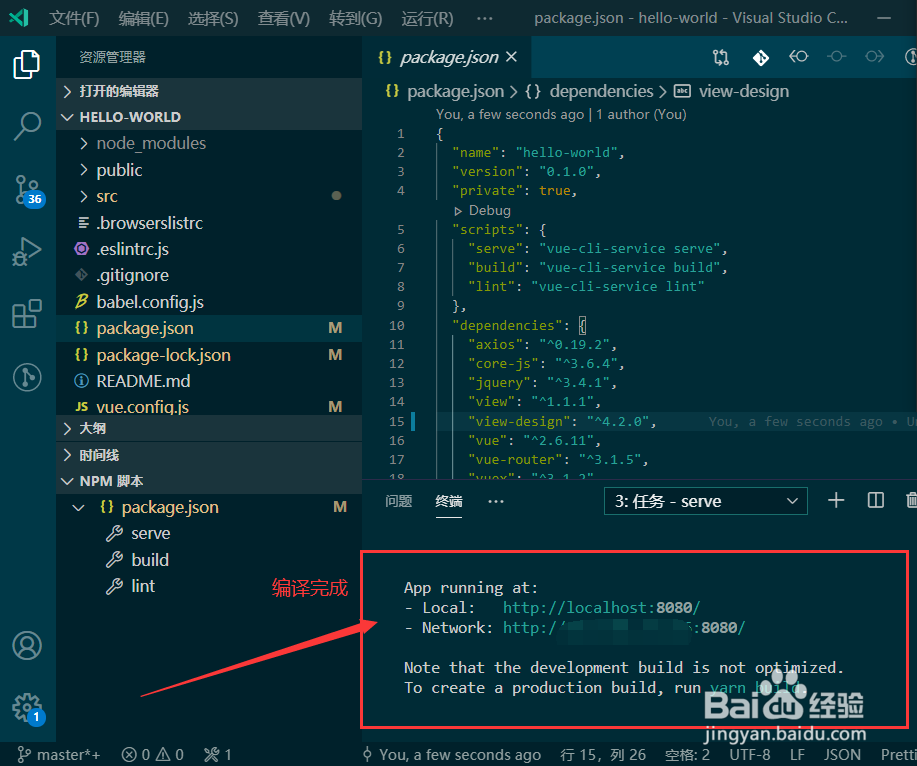Kill terminal with trash icon
The height and width of the screenshot is (766, 917).
pos(911,501)
